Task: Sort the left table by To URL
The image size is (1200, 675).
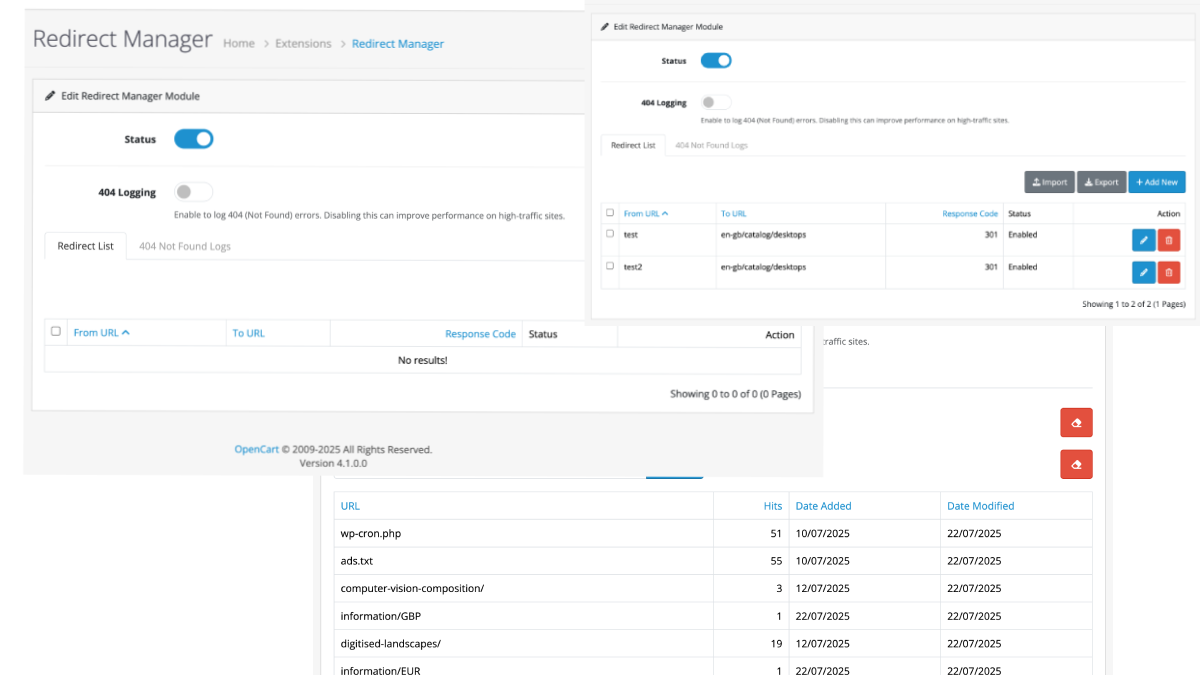Action: point(249,333)
